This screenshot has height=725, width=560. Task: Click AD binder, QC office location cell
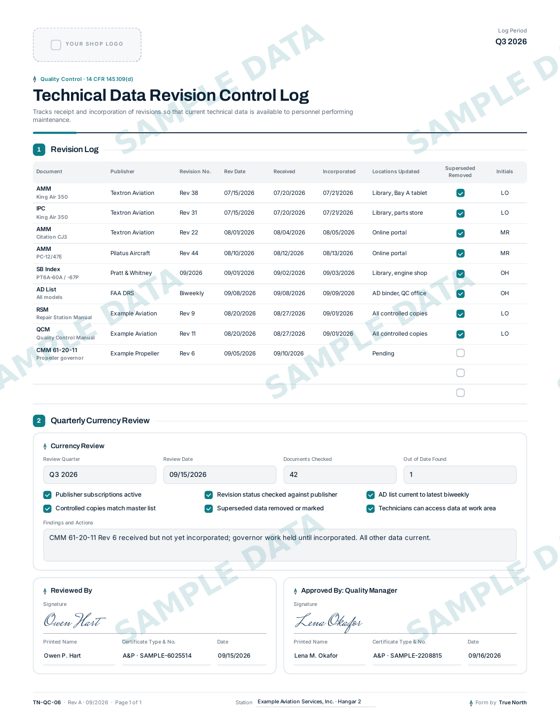coord(399,293)
